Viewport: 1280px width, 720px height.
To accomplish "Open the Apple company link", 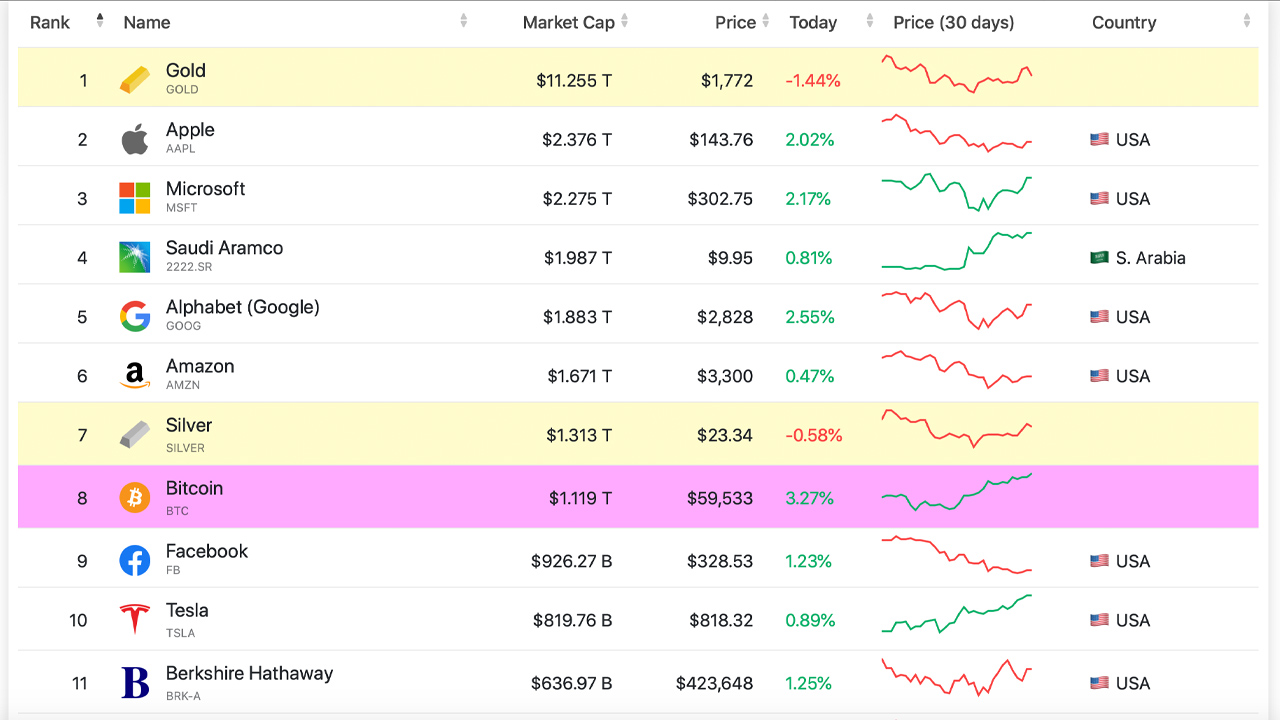I will pos(190,130).
